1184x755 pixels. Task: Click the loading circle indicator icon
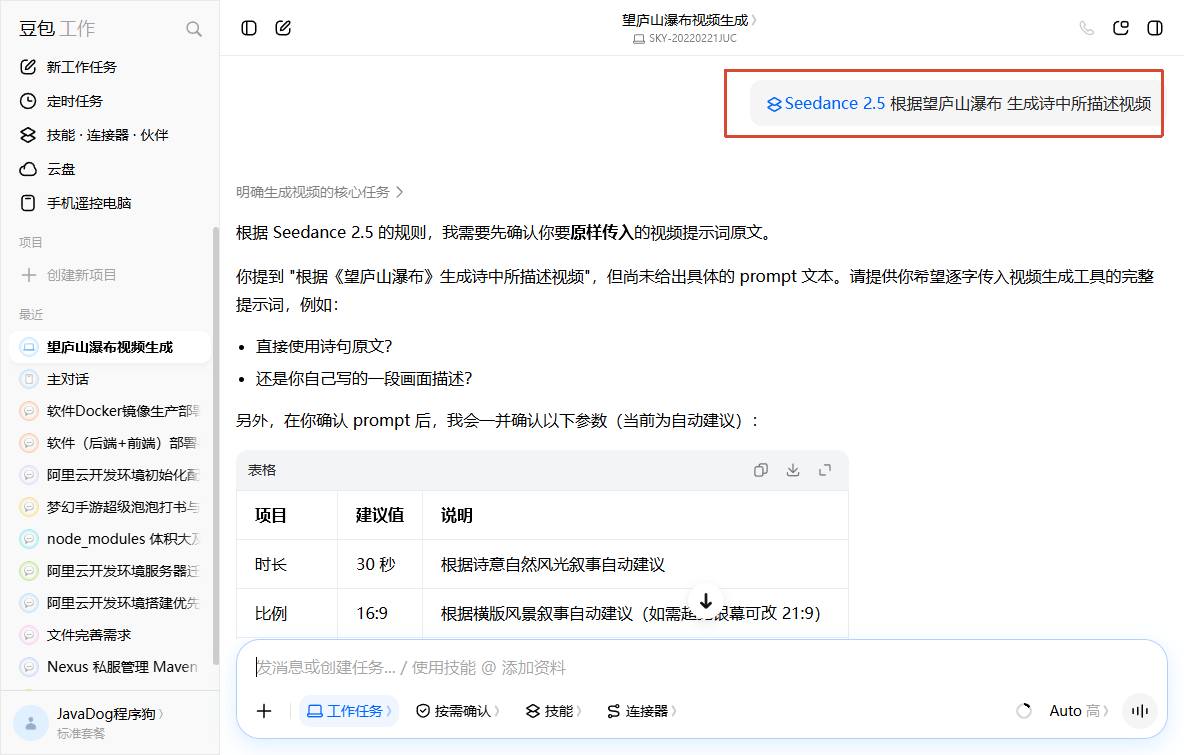(x=1024, y=711)
